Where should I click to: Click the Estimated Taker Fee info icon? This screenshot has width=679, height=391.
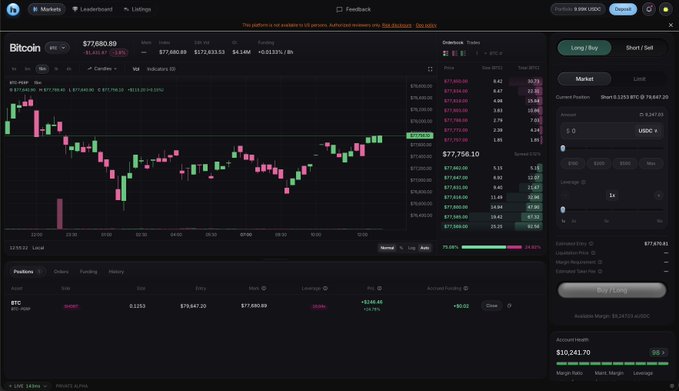[x=600, y=271]
